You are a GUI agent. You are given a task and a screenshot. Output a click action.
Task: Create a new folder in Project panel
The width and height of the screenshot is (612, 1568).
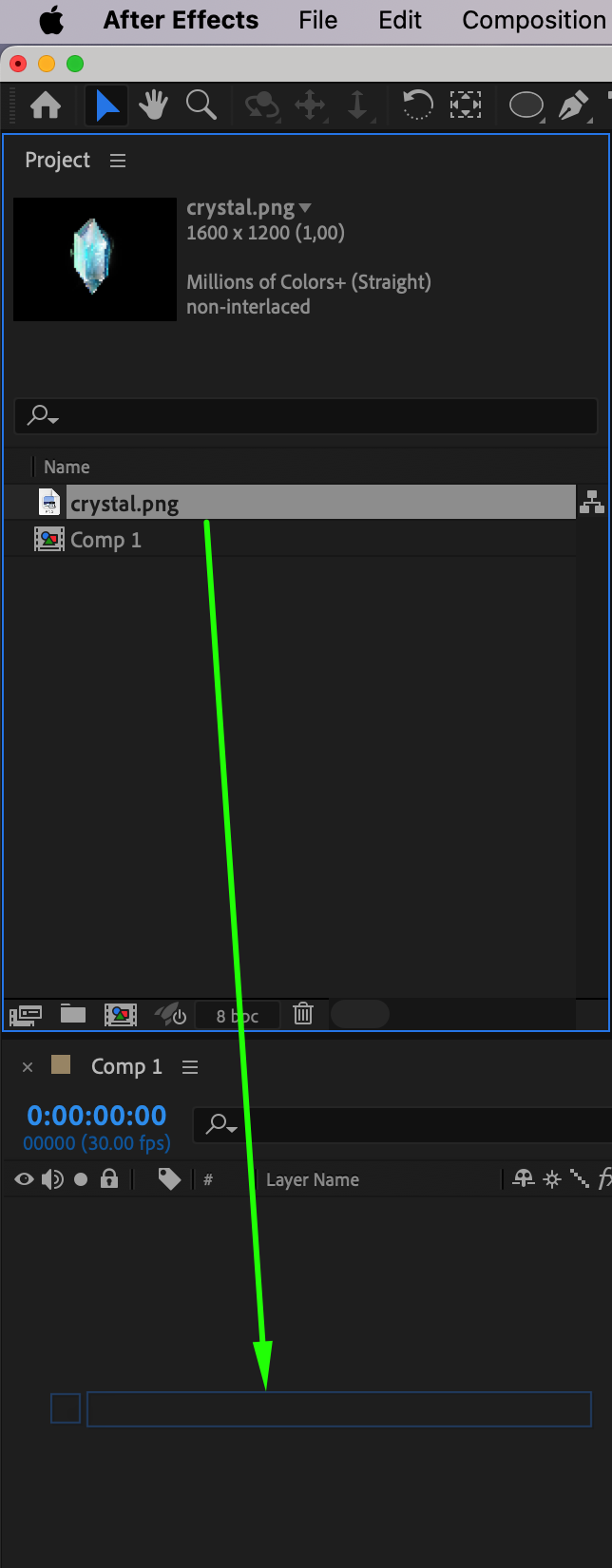pyautogui.click(x=73, y=1014)
